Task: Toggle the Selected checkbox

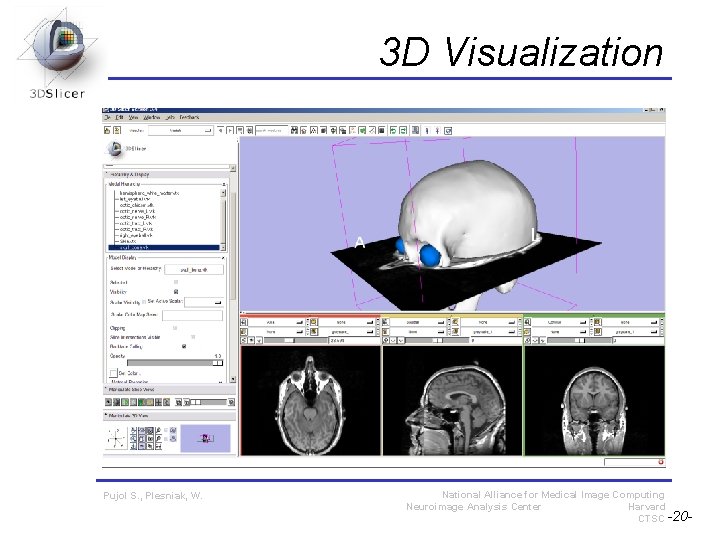Action: tap(176, 282)
